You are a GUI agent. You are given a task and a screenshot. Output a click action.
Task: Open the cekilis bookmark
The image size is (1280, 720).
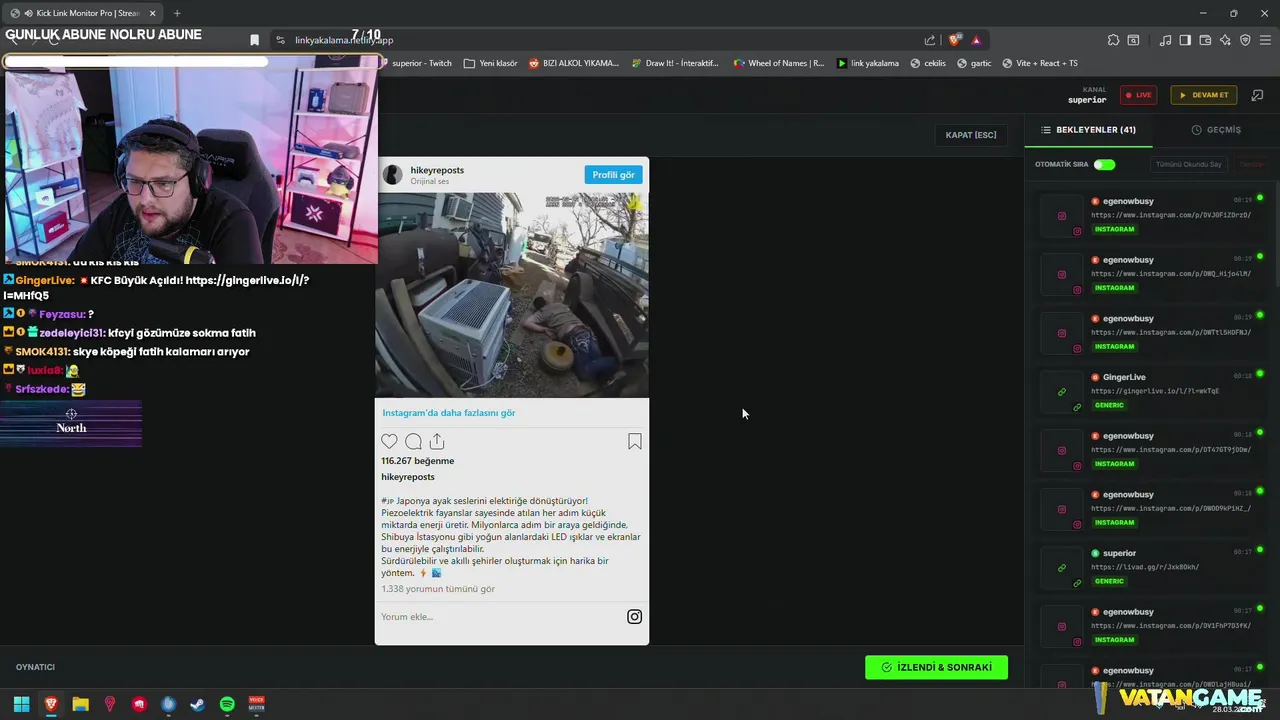pos(928,63)
